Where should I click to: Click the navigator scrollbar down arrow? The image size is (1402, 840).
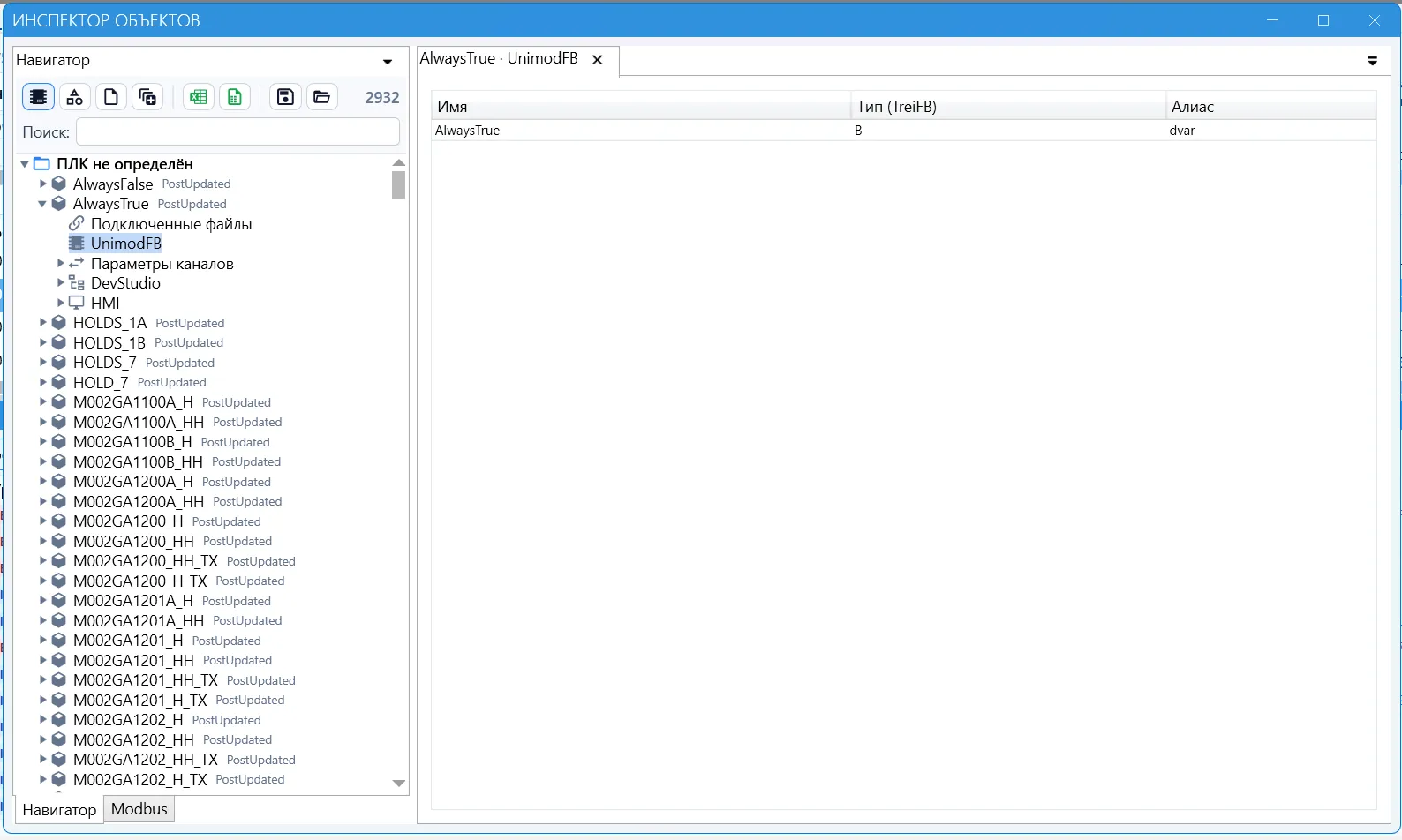(x=399, y=784)
